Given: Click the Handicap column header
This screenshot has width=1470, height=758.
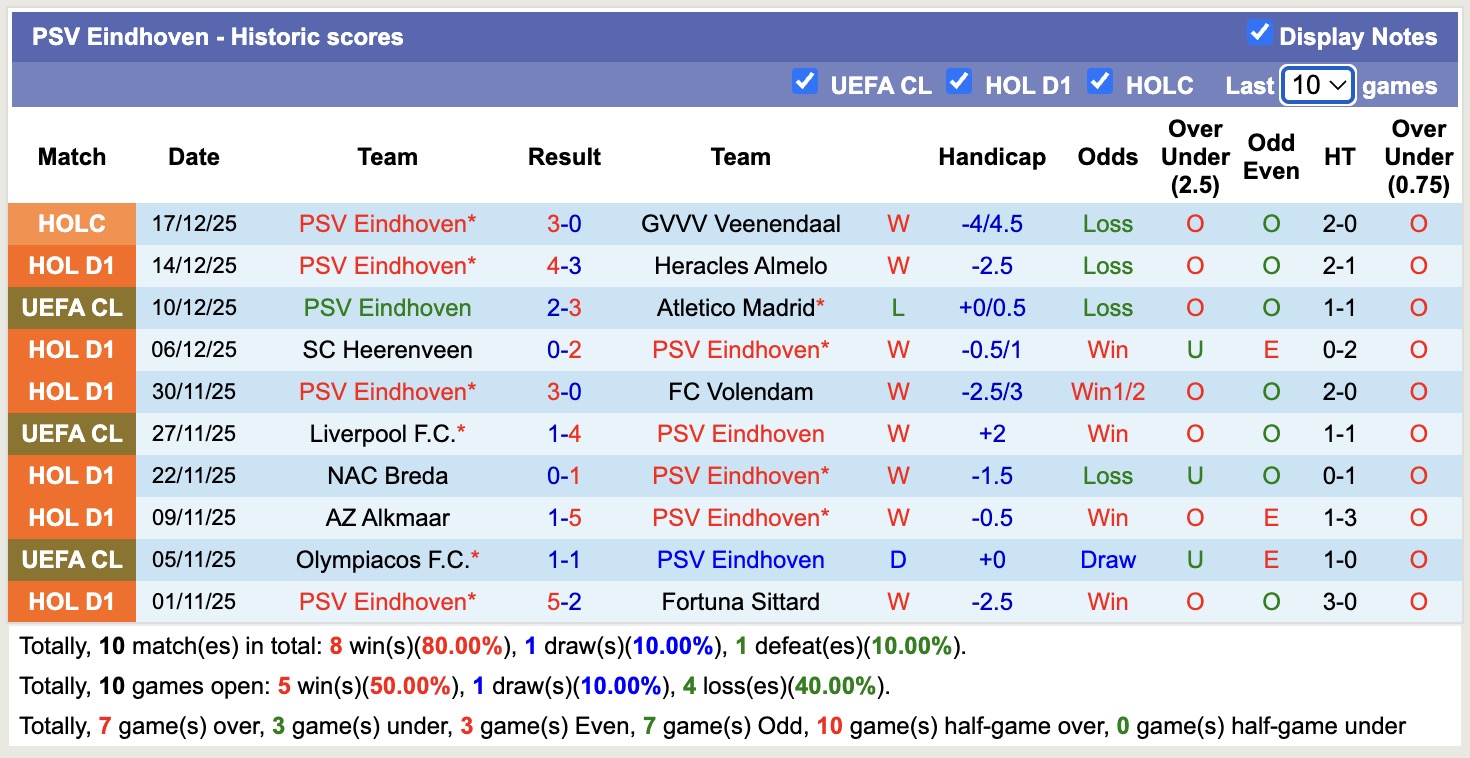Looking at the screenshot, I should tap(992, 156).
